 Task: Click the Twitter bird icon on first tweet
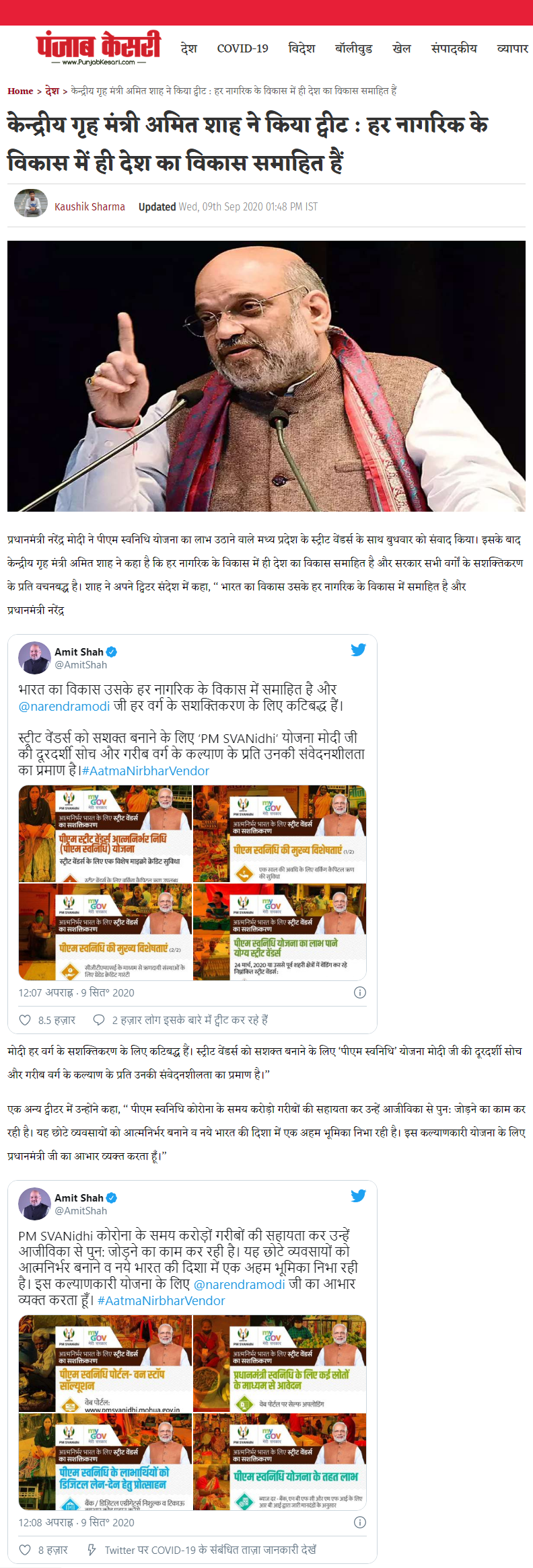pyautogui.click(x=358, y=650)
